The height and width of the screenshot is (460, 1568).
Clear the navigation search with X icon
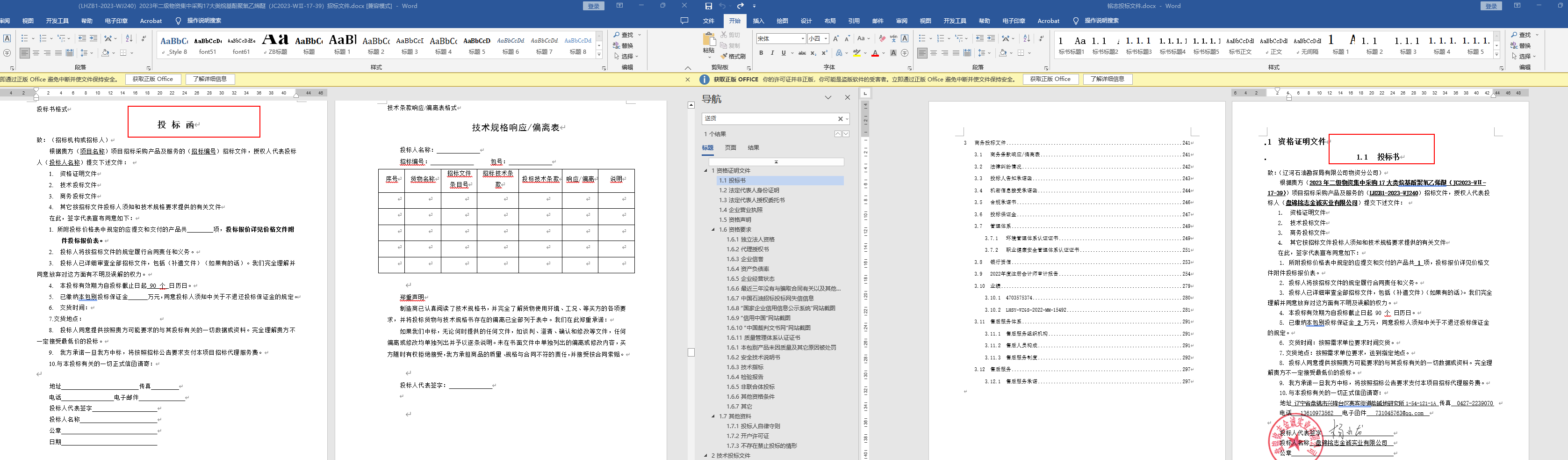coord(840,119)
